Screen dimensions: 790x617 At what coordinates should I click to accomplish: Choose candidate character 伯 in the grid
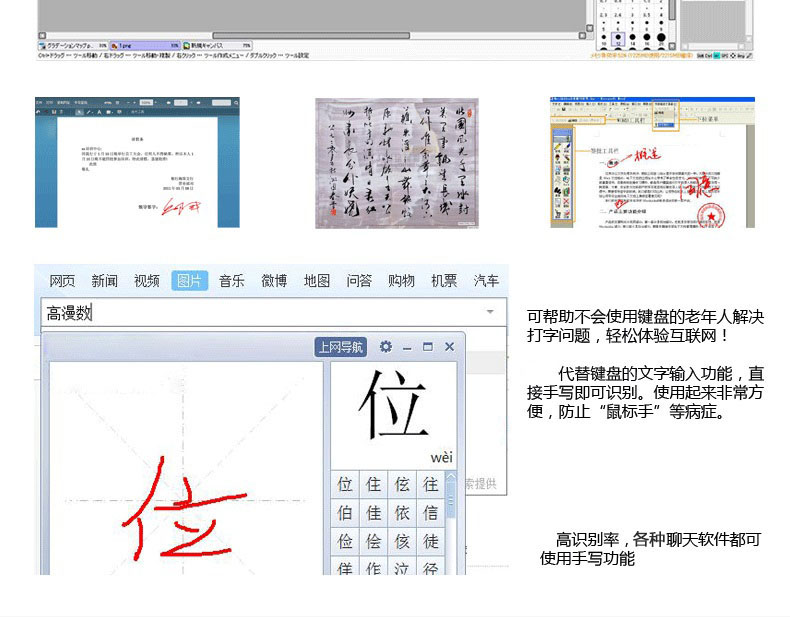point(345,513)
